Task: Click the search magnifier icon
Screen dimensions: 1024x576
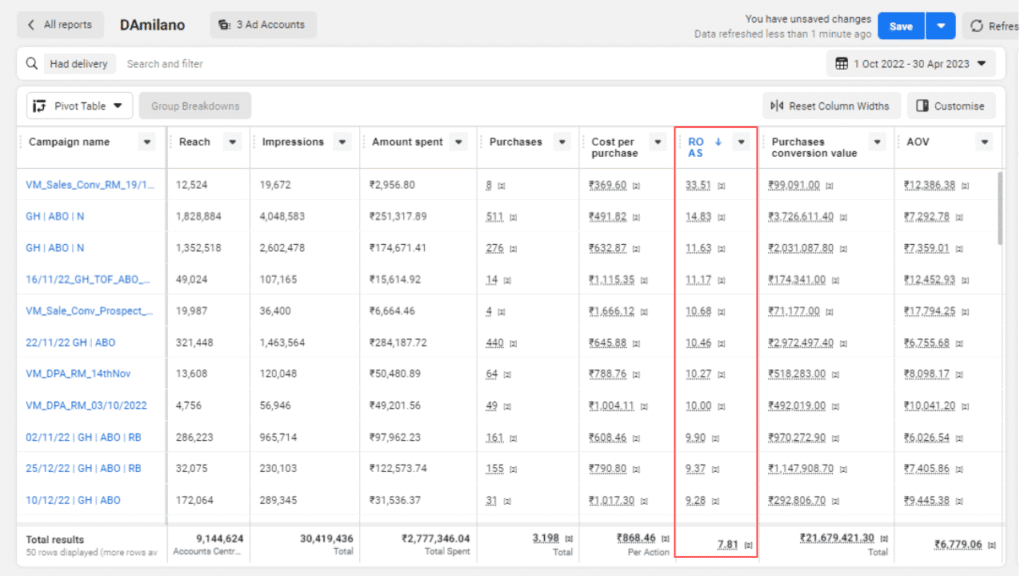Action: click(32, 64)
